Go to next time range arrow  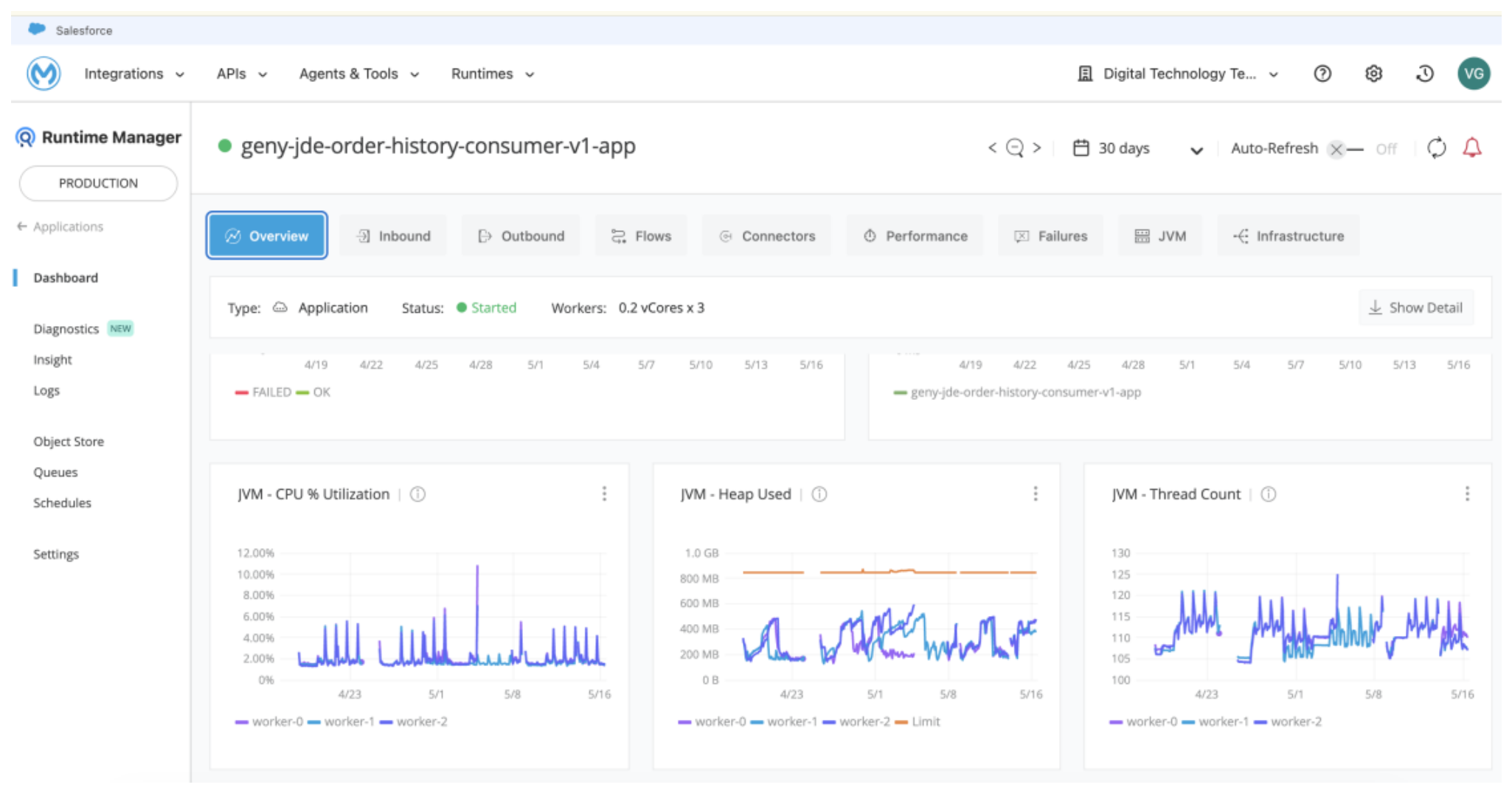click(x=1037, y=148)
